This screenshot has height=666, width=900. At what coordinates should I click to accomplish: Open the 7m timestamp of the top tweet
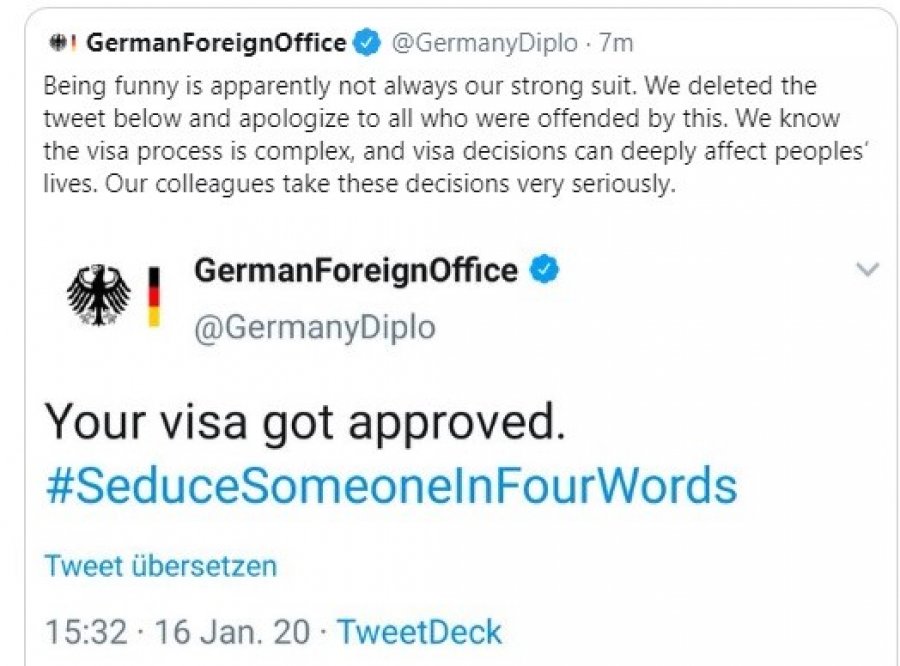[x=616, y=43]
